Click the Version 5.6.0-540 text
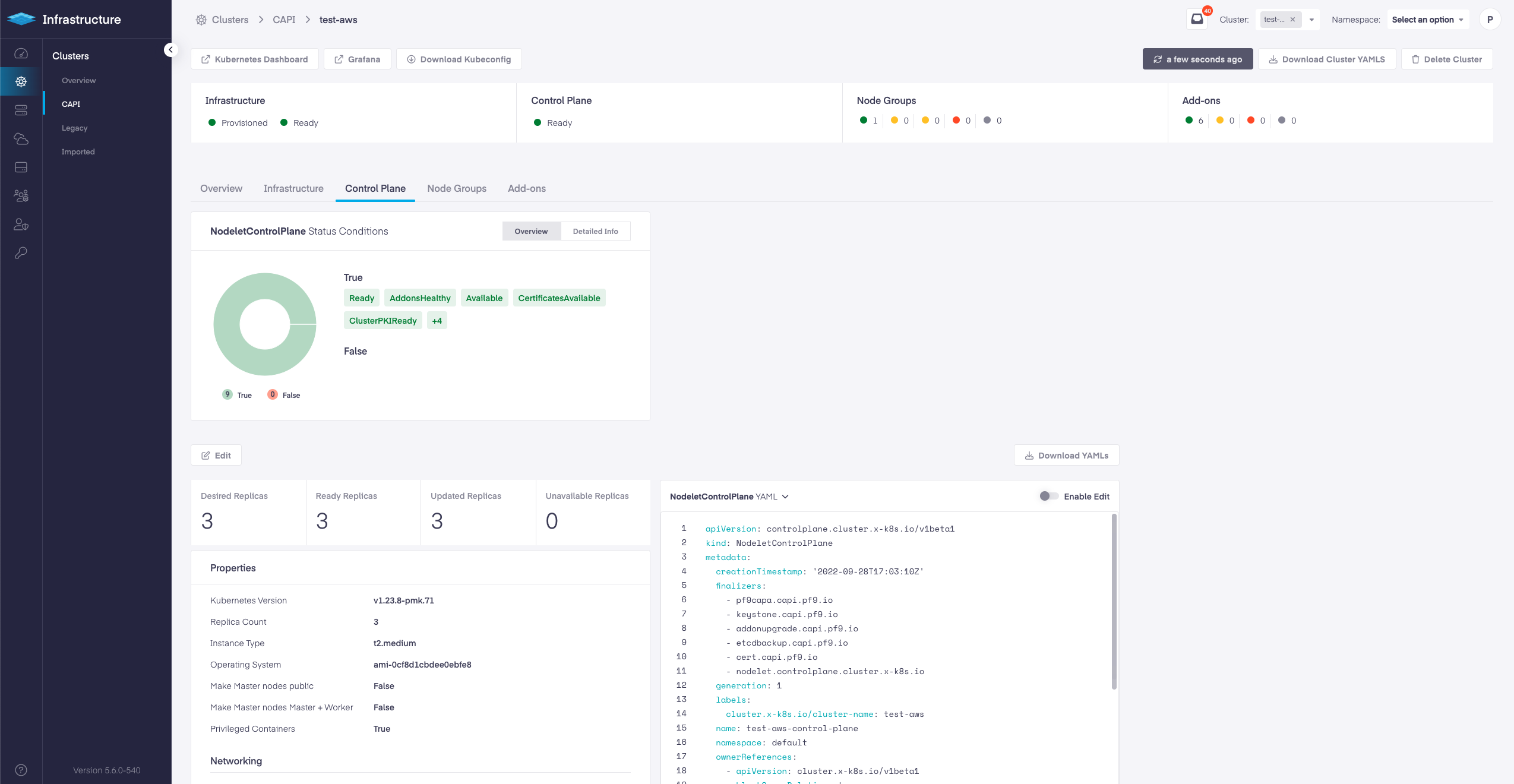The height and width of the screenshot is (784, 1514). point(106,770)
